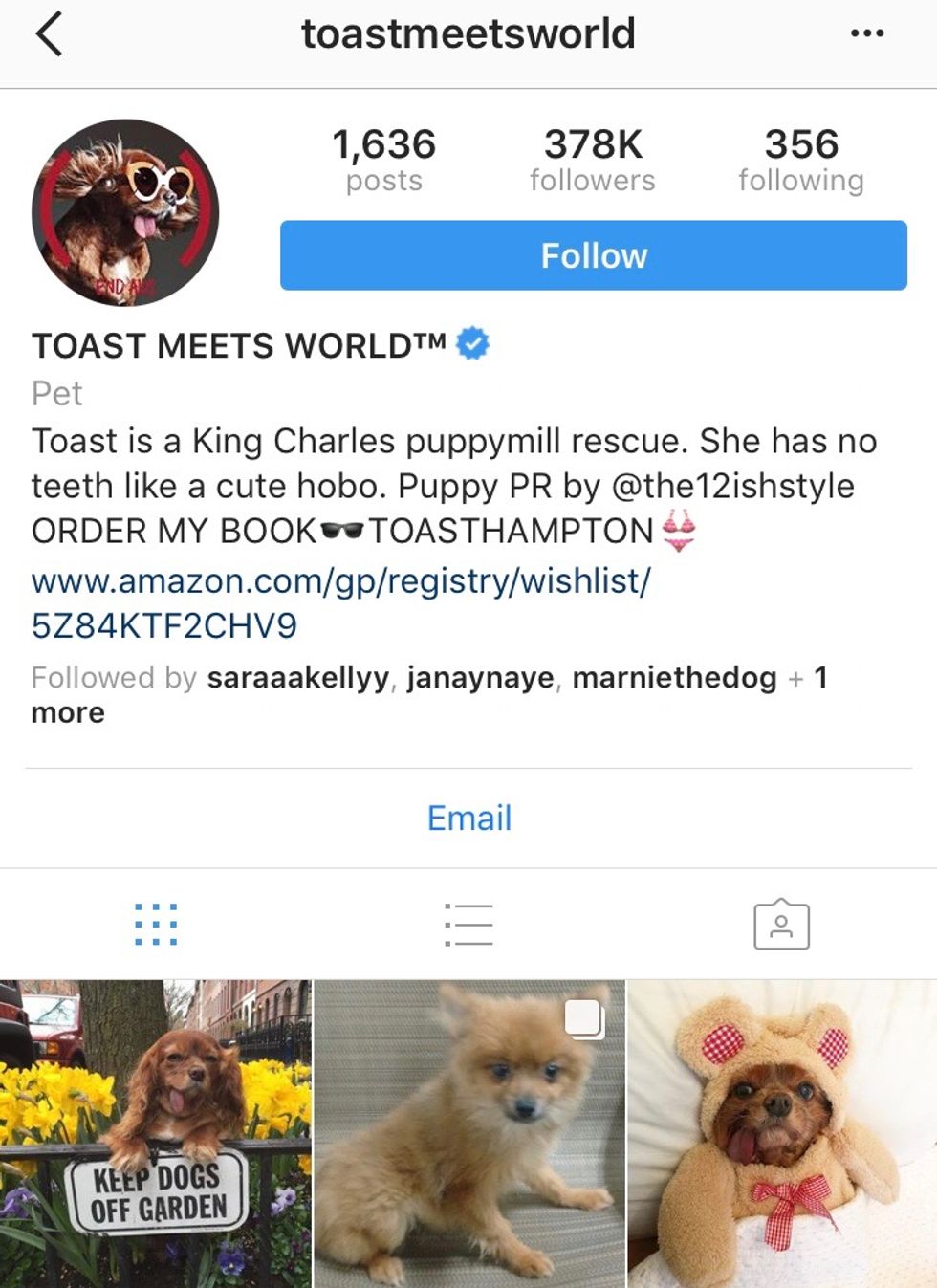Open saraaakellyy's profile from followed by

(x=298, y=677)
